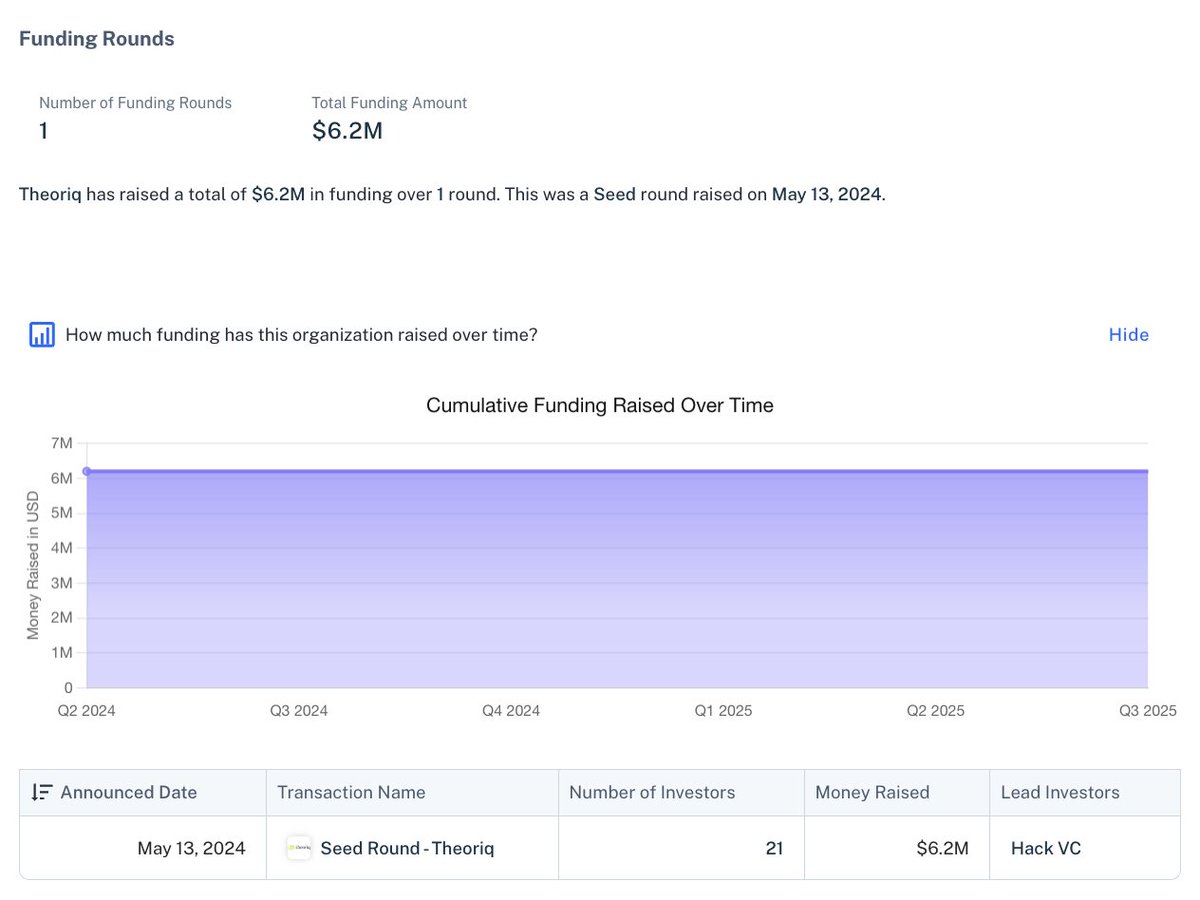Click the Cumulative Funding Raised Over Time title
This screenshot has width=1200, height=900.
pos(600,405)
